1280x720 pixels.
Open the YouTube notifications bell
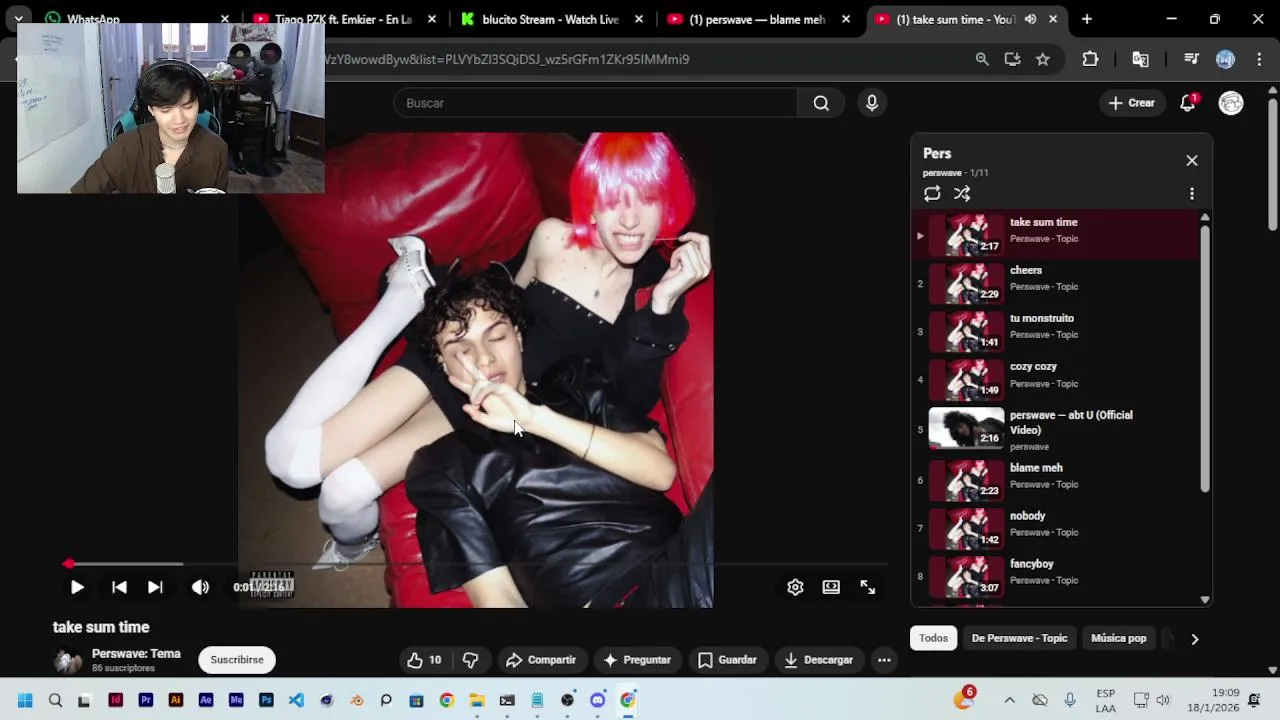1188,103
